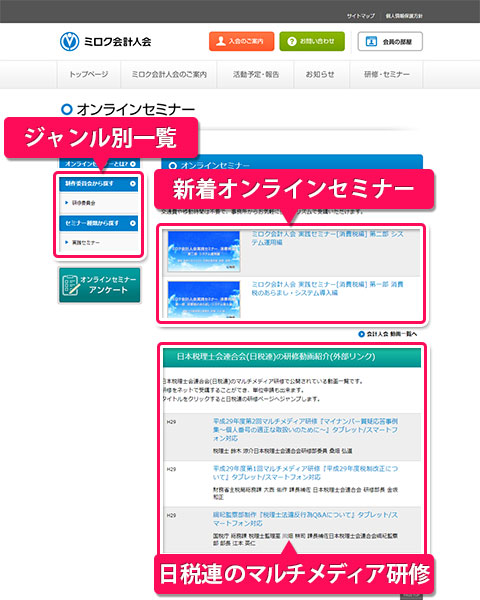The image size is (480, 600).
Task: Click the オンラインセミナーとは? sidebar button
Action: pyautogui.click(x=100, y=163)
